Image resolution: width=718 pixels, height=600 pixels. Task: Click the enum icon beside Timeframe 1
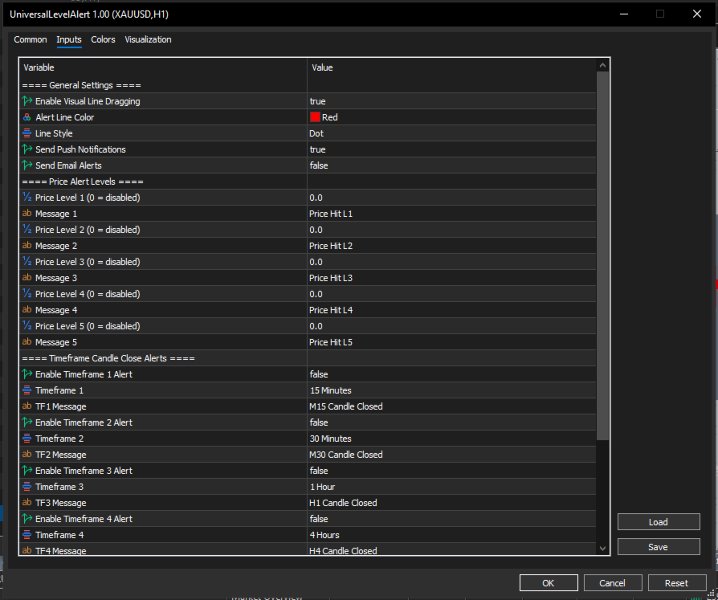point(27,390)
